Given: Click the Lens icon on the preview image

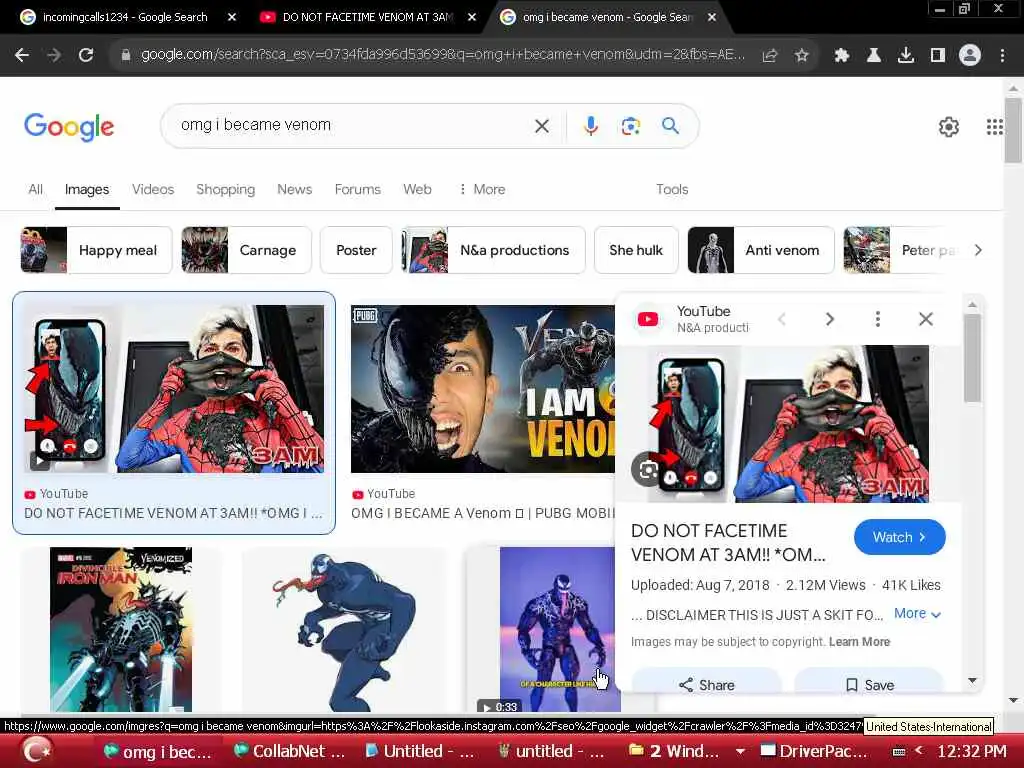Looking at the screenshot, I should pos(646,469).
